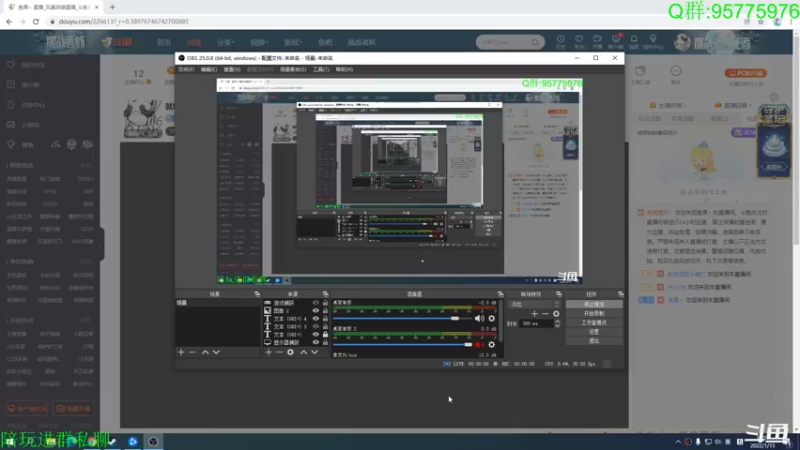Remove selected scene with Scenes minus icon

[192, 352]
